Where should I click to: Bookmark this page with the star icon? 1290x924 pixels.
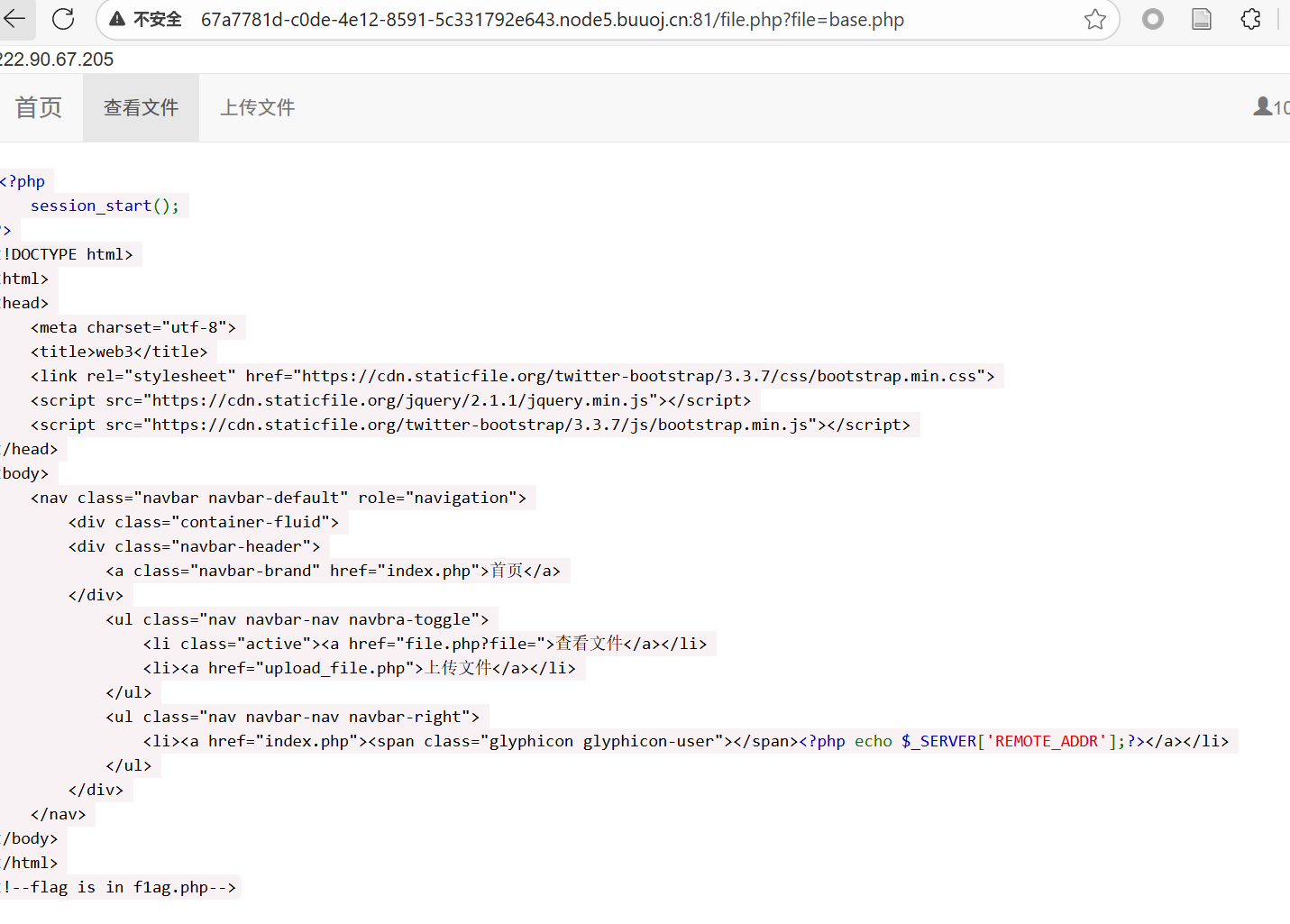pos(1095,19)
